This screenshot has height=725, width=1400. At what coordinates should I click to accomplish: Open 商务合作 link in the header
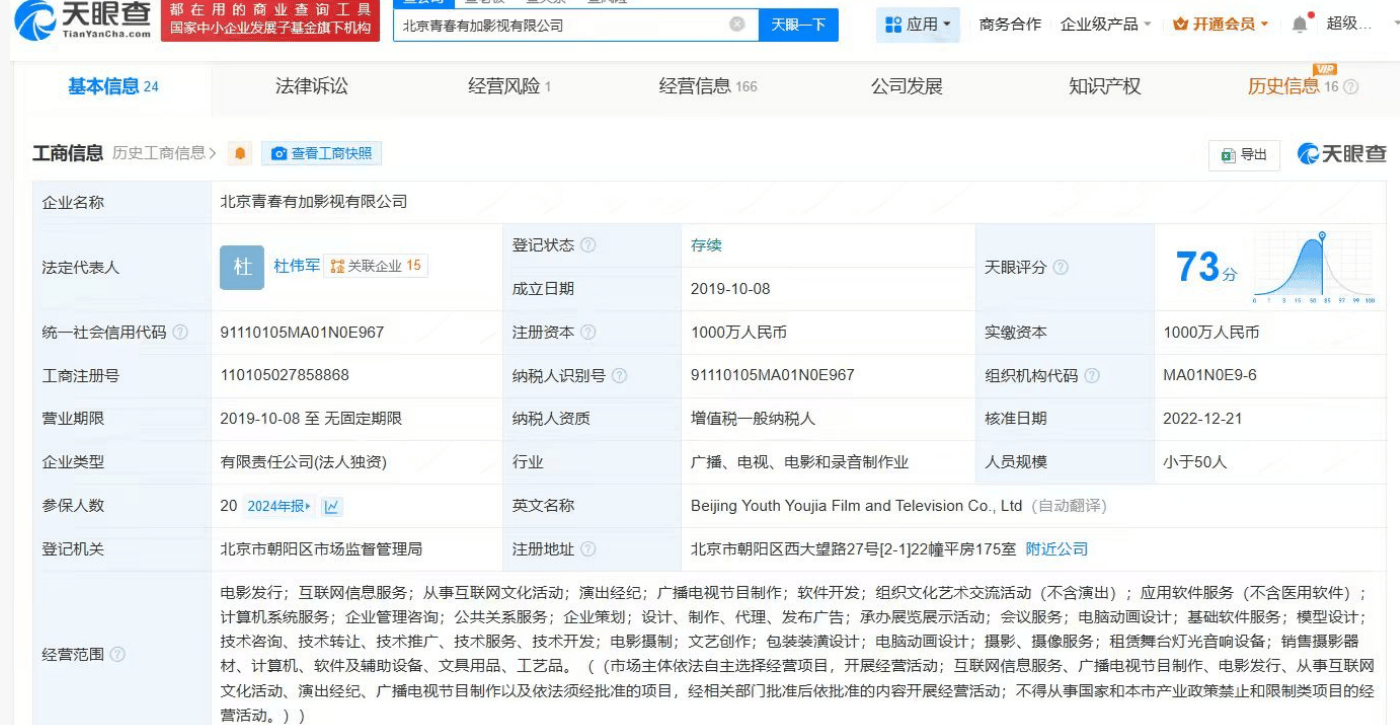coord(1010,24)
